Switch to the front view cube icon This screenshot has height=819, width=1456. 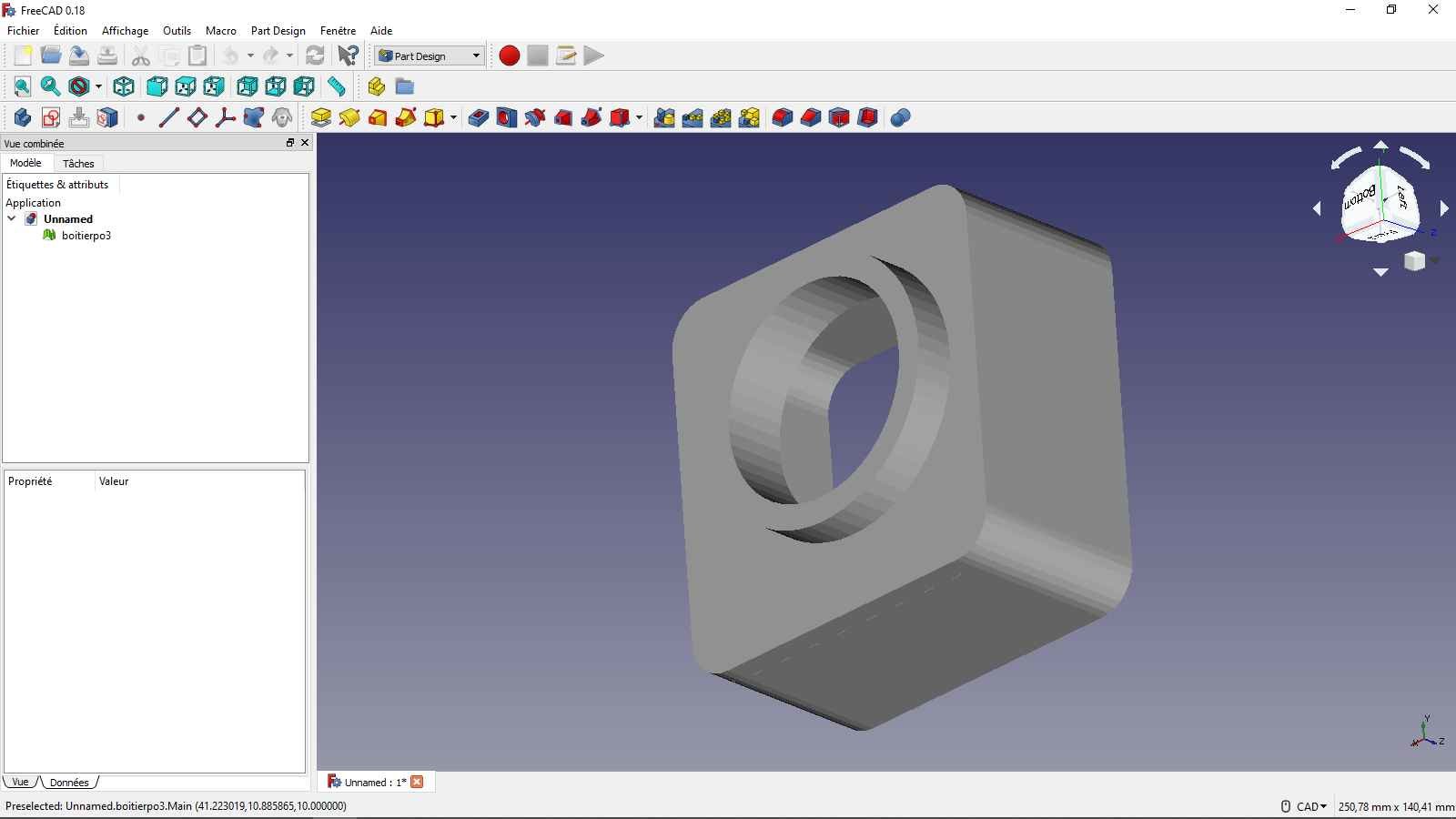click(x=157, y=86)
